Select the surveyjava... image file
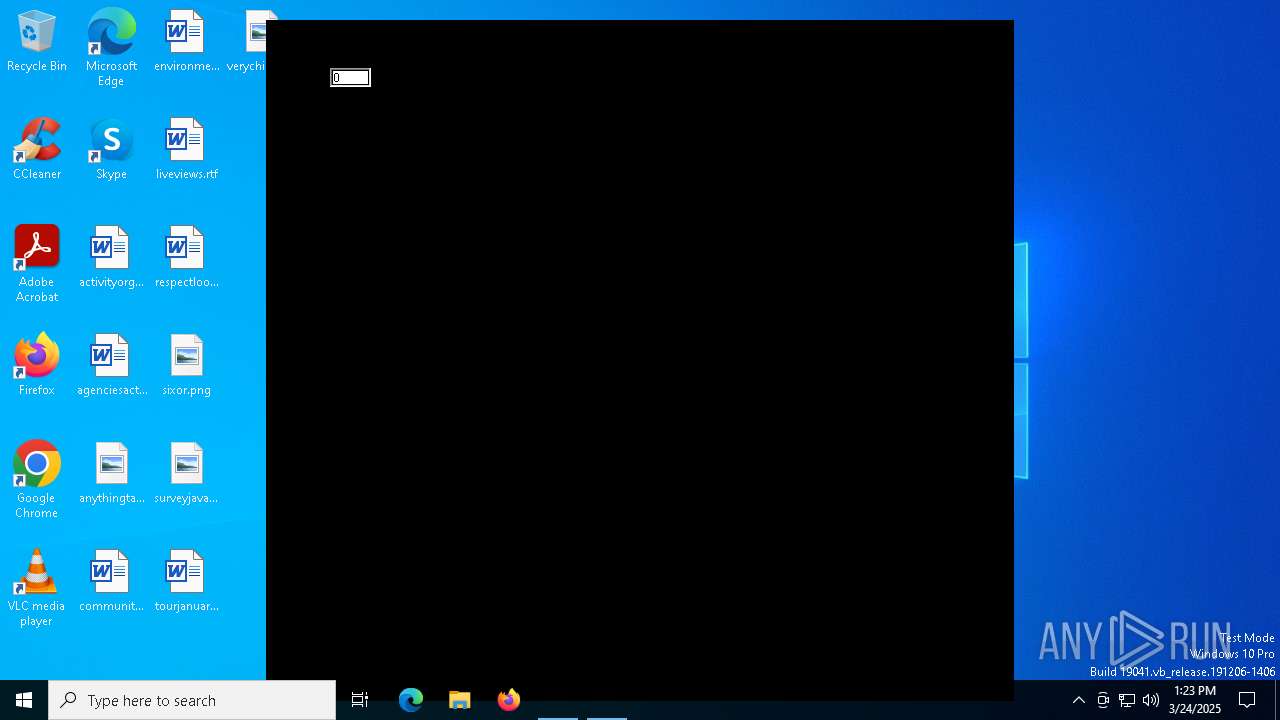1280x720 pixels. pos(186,474)
